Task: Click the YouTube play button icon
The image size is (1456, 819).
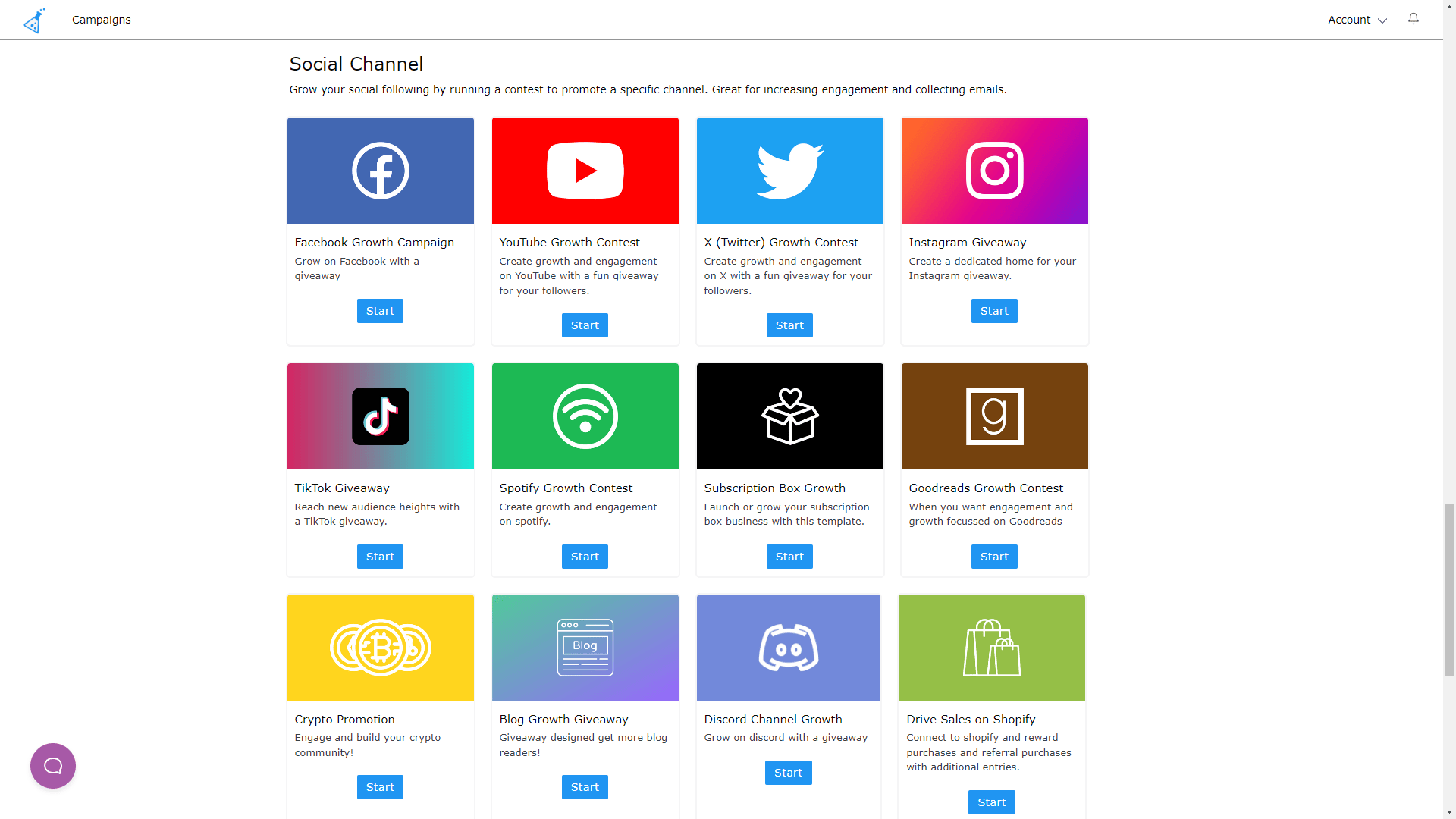Action: point(585,170)
